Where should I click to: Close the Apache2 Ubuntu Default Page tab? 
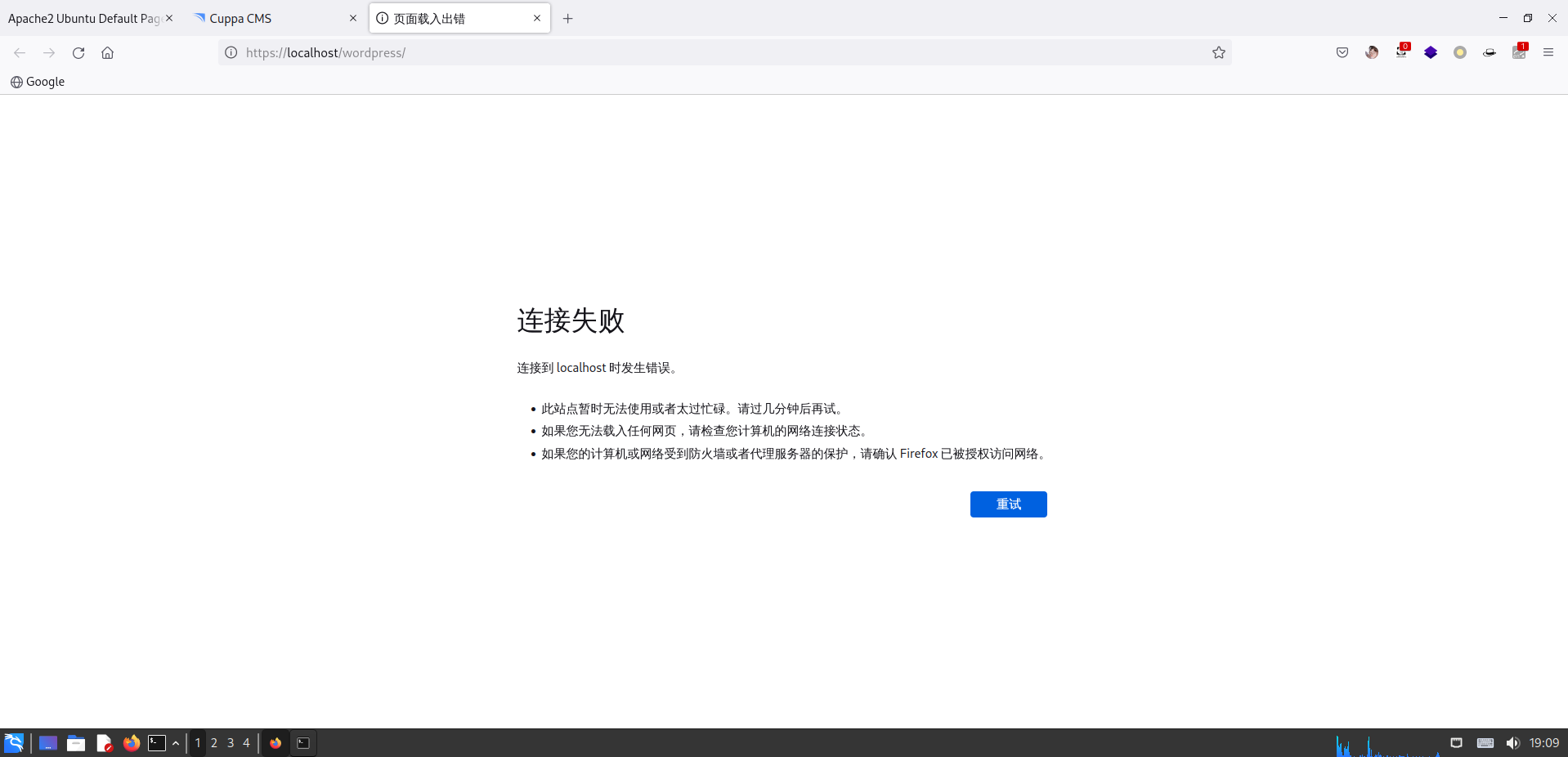(169, 18)
